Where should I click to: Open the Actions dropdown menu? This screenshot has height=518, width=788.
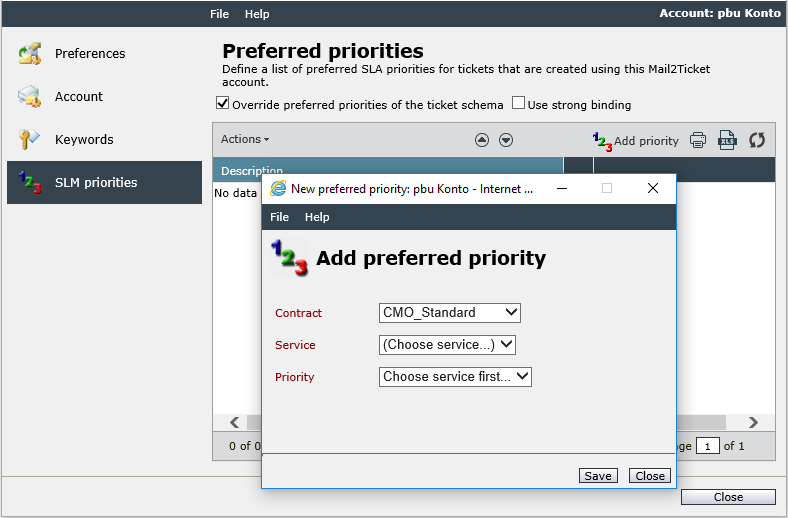pos(245,139)
